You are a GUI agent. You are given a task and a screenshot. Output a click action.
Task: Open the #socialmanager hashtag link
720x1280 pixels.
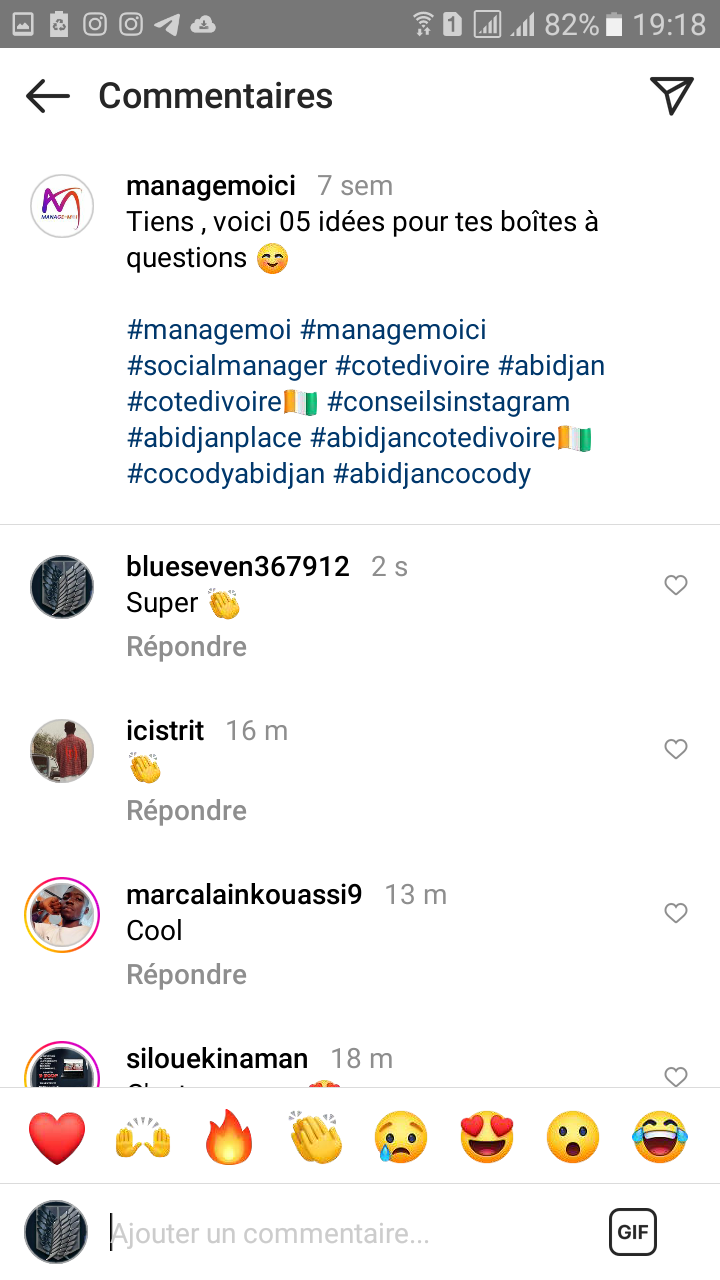227,366
